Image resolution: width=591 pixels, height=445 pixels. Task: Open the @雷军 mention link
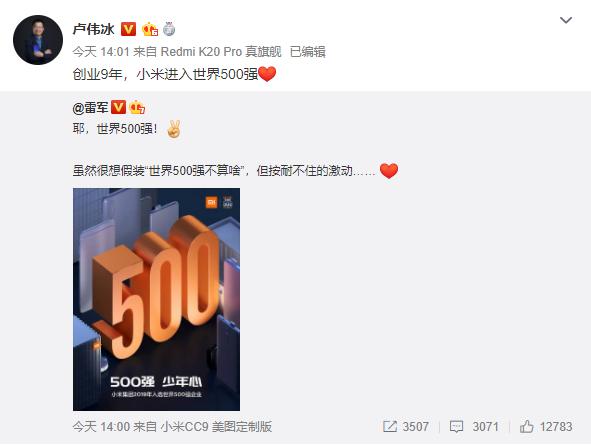pos(90,108)
